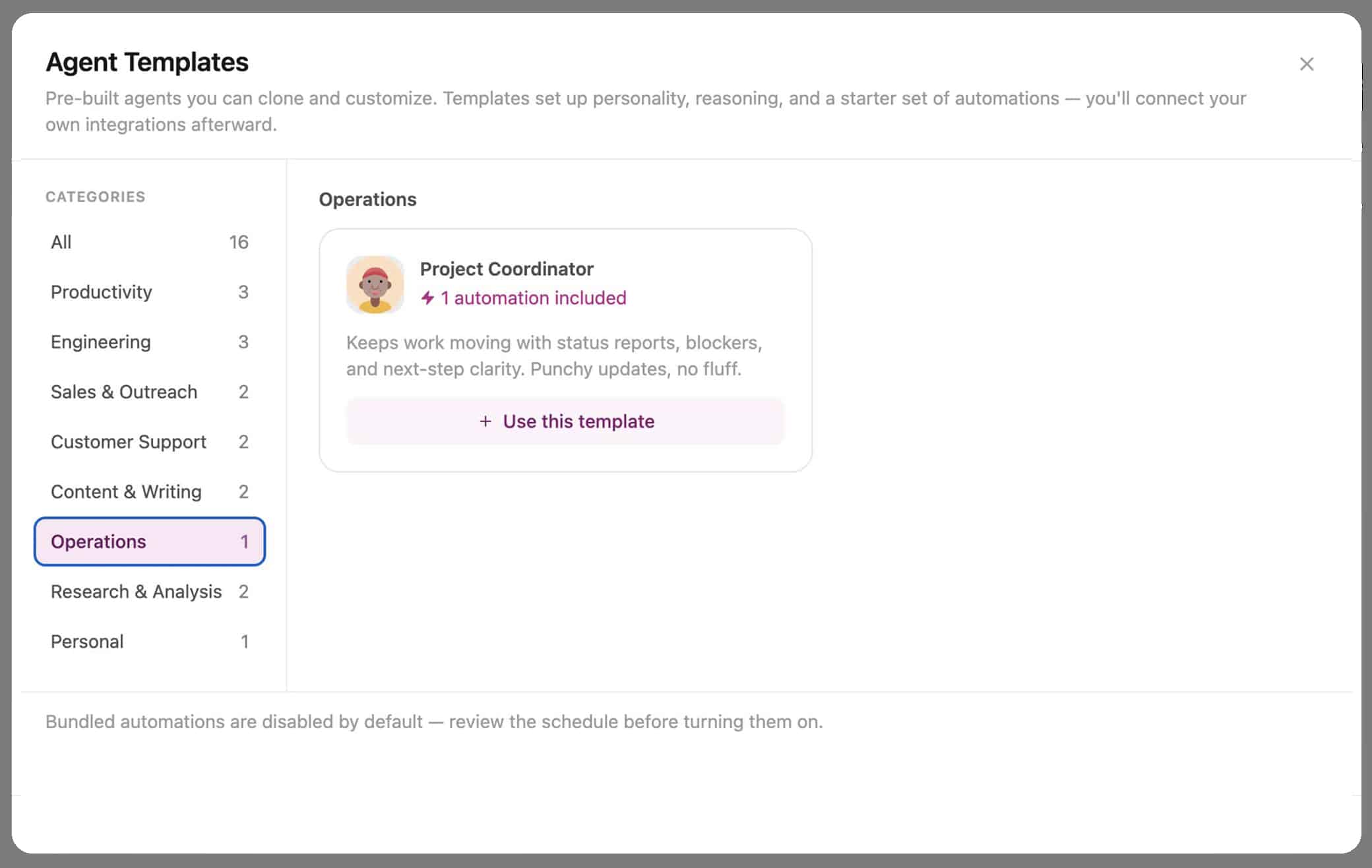Click the Project Coordinator title

click(x=507, y=269)
